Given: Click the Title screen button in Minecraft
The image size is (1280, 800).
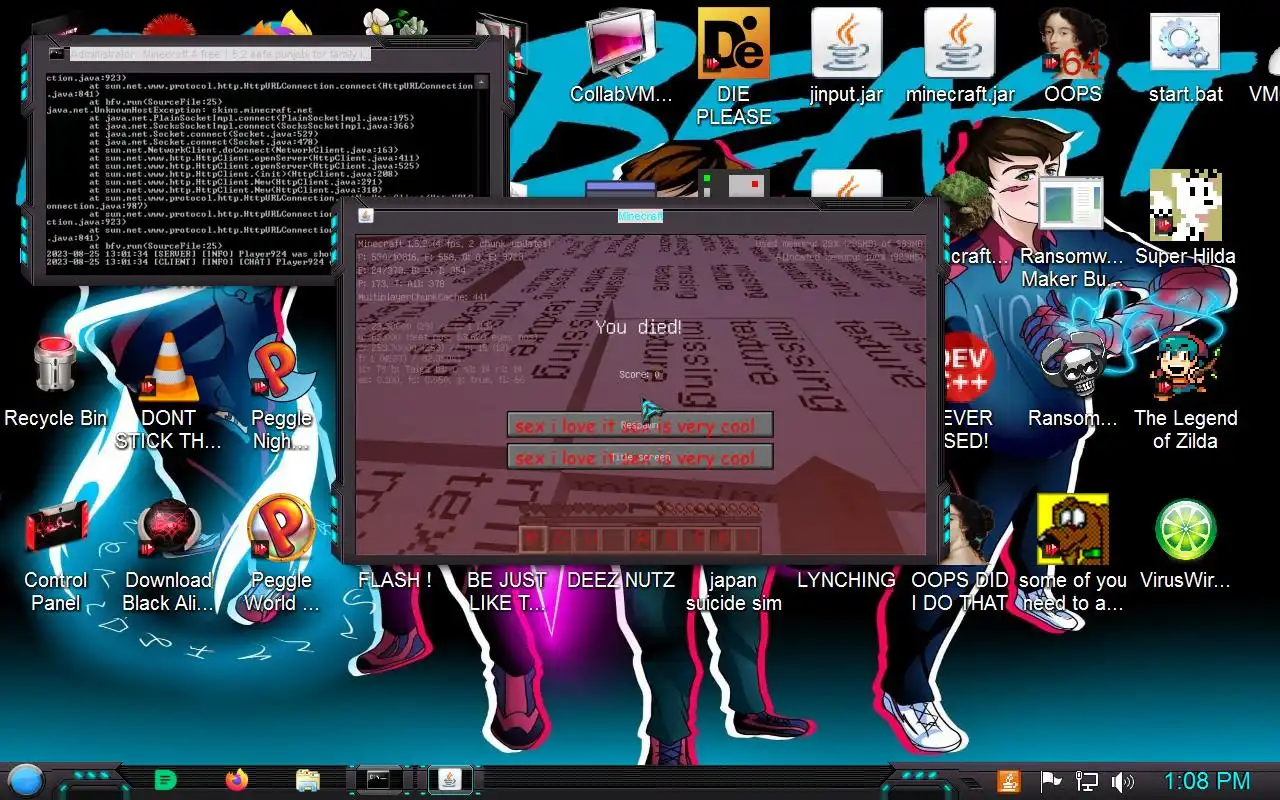Looking at the screenshot, I should 640,457.
